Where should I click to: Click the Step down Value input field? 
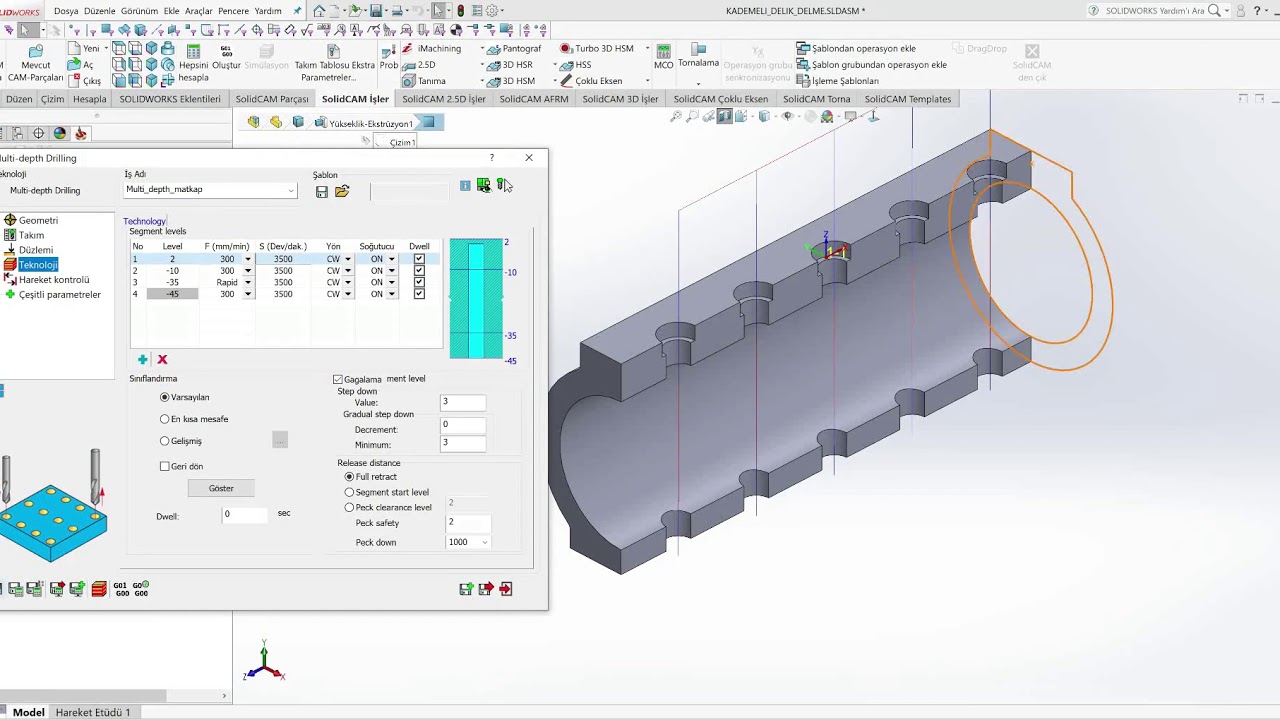(x=462, y=402)
